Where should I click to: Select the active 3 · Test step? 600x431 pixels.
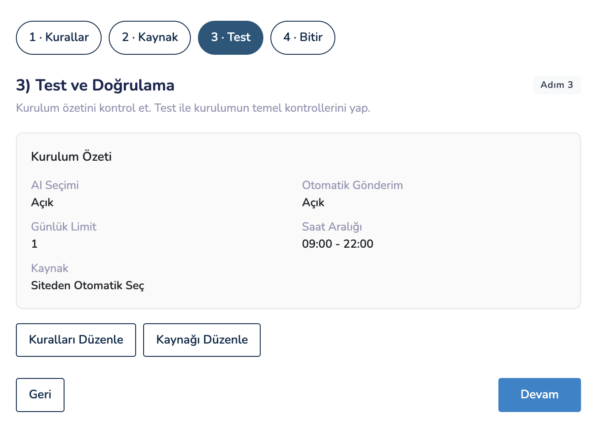click(231, 38)
